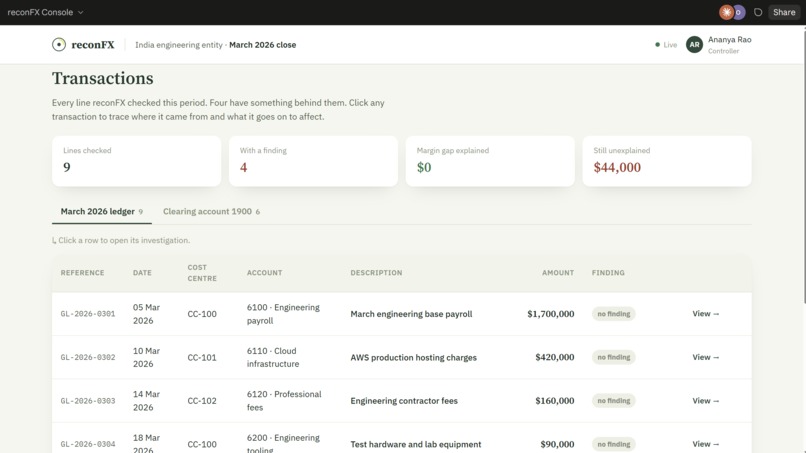Image resolution: width=806 pixels, height=453 pixels.
Task: Click the Lines checked summary card
Action: tap(136, 161)
